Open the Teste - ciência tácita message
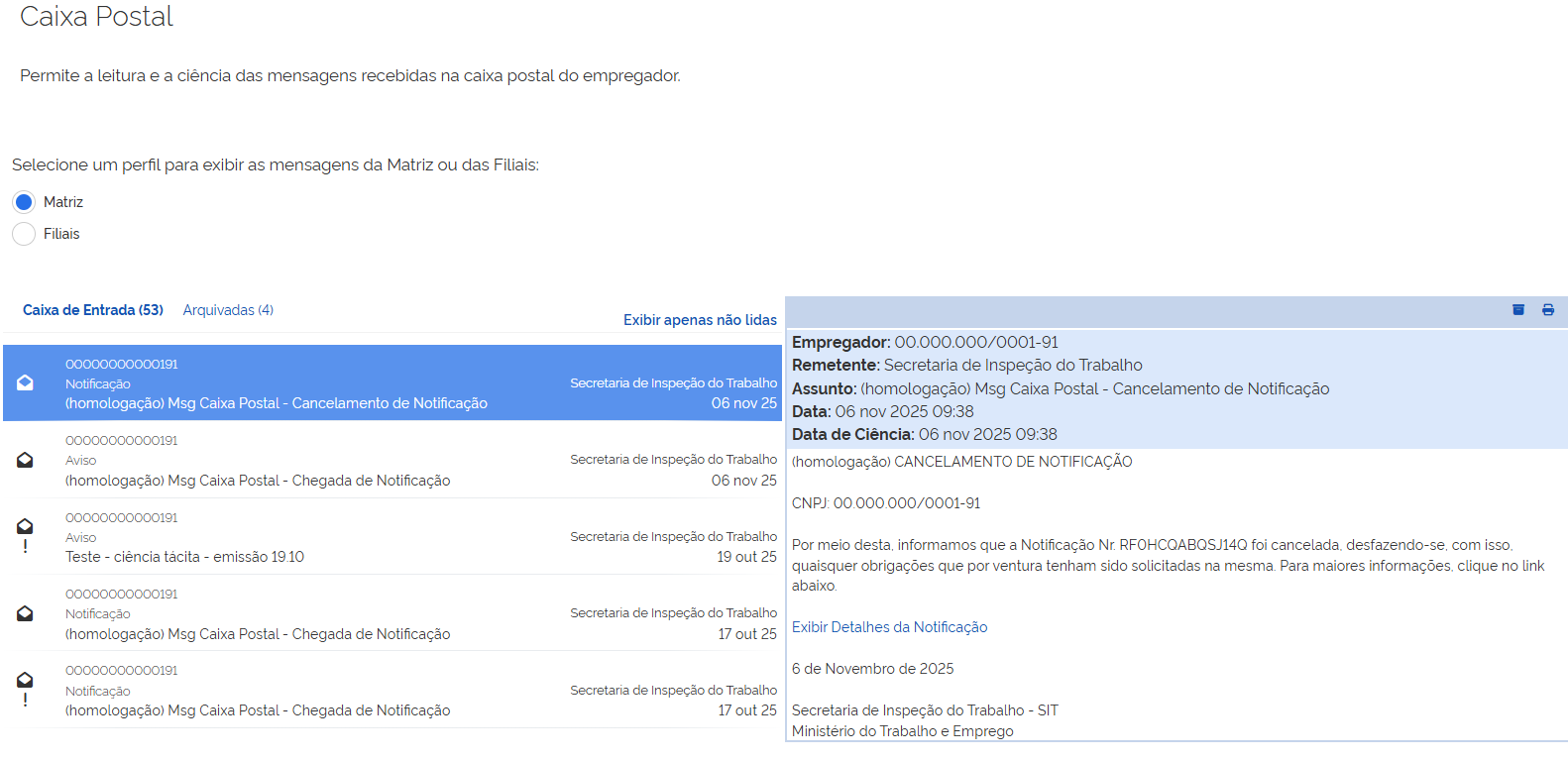This screenshot has height=761, width=1568. coord(184,557)
